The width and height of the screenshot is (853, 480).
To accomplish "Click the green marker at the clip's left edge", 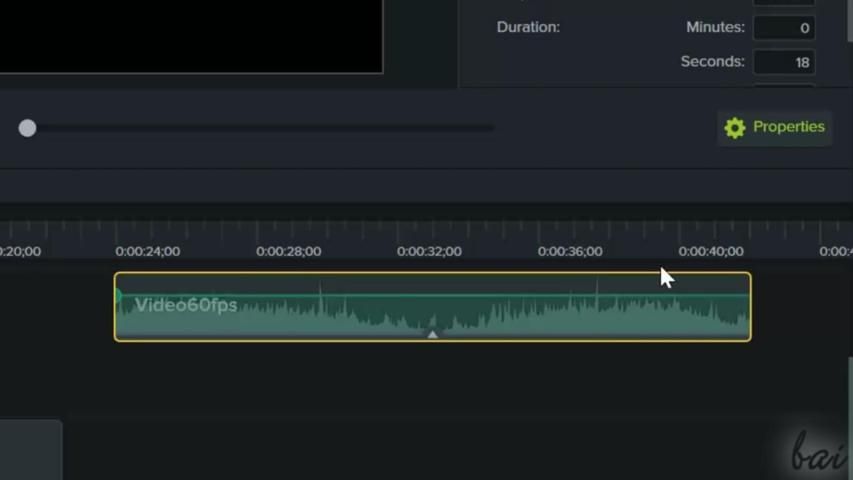I will point(119,296).
